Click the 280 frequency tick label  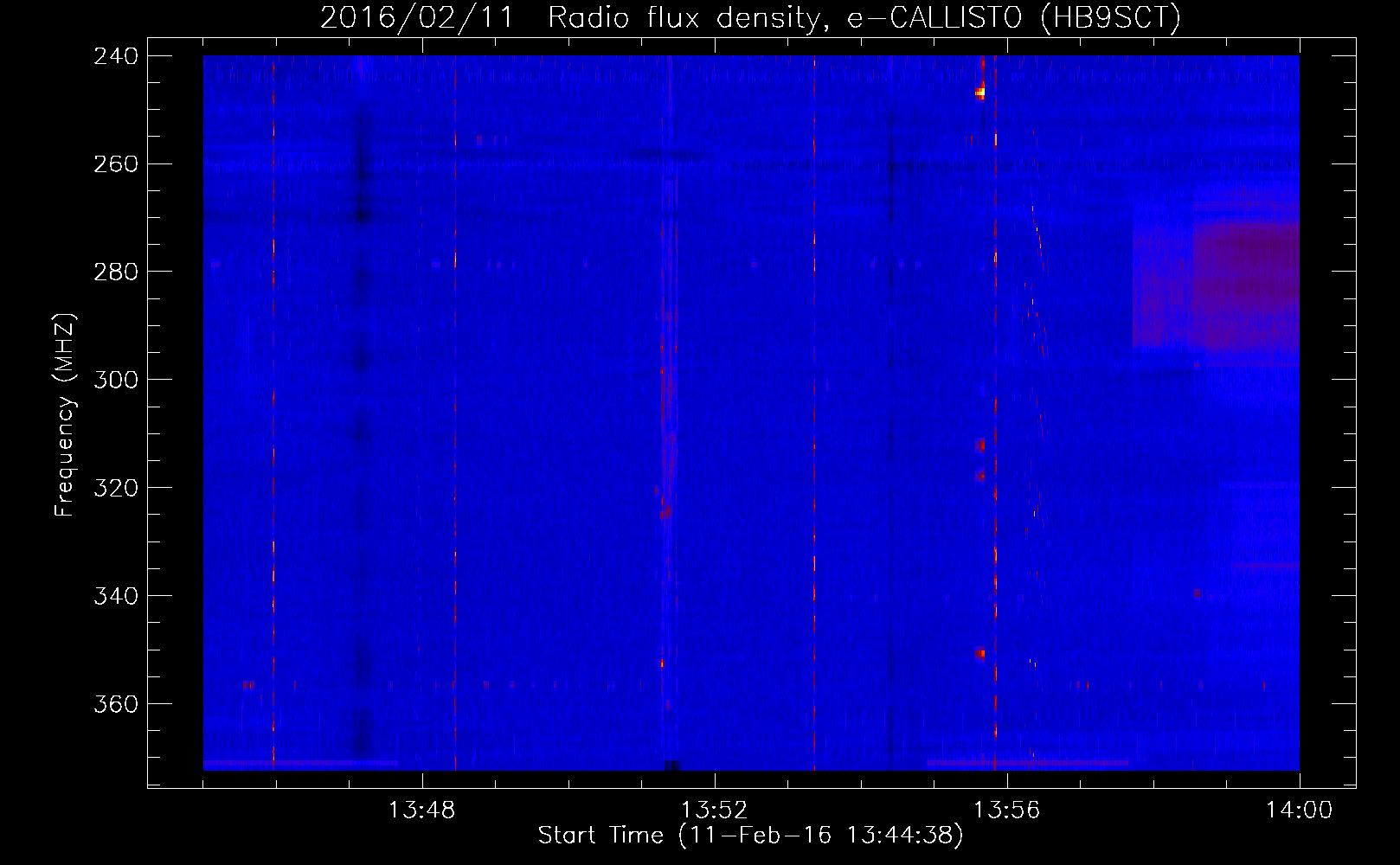pos(116,272)
